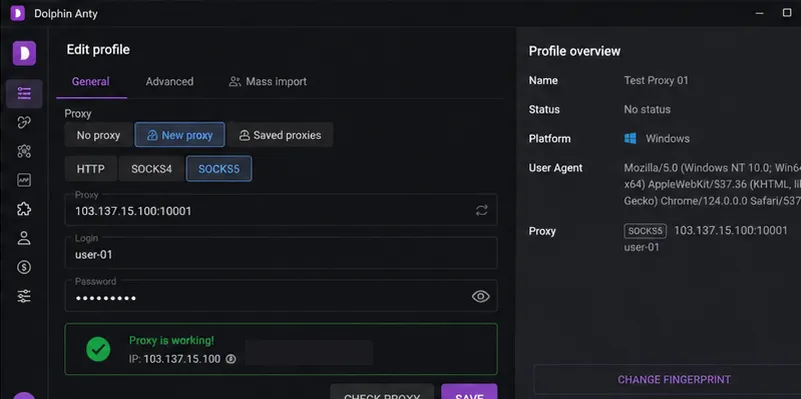The image size is (801, 399).
Task: Click the Password input field
Action: pyautogui.click(x=281, y=296)
